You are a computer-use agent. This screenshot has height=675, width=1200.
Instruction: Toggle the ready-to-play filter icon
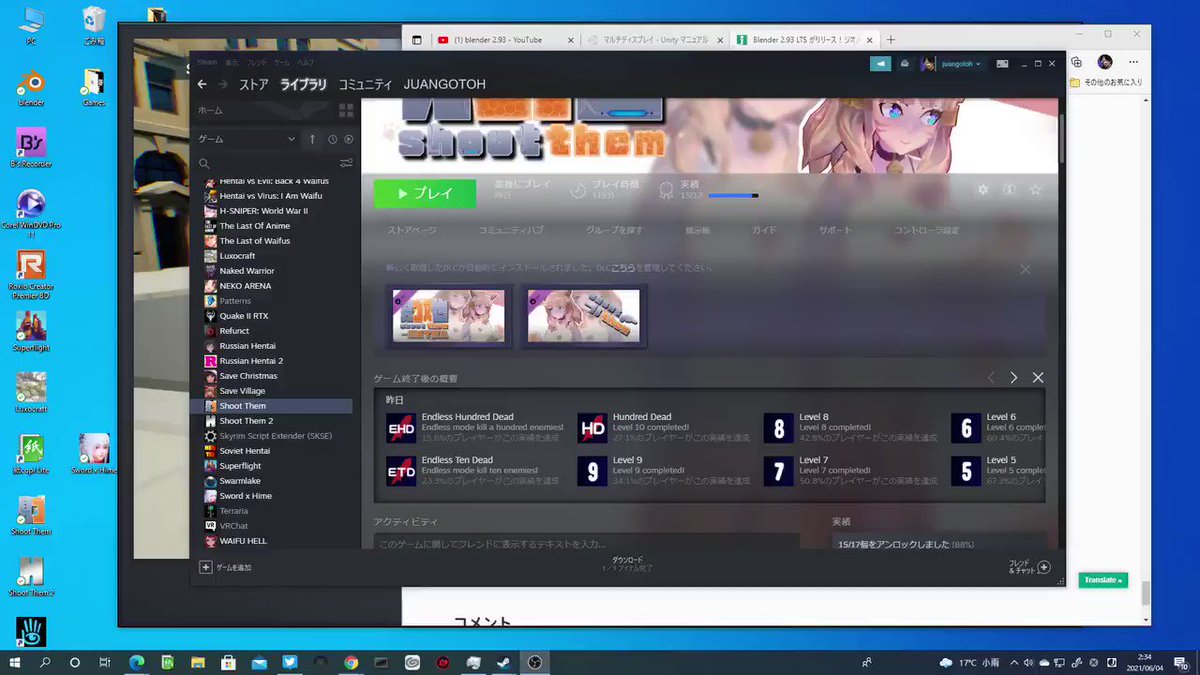tap(348, 139)
